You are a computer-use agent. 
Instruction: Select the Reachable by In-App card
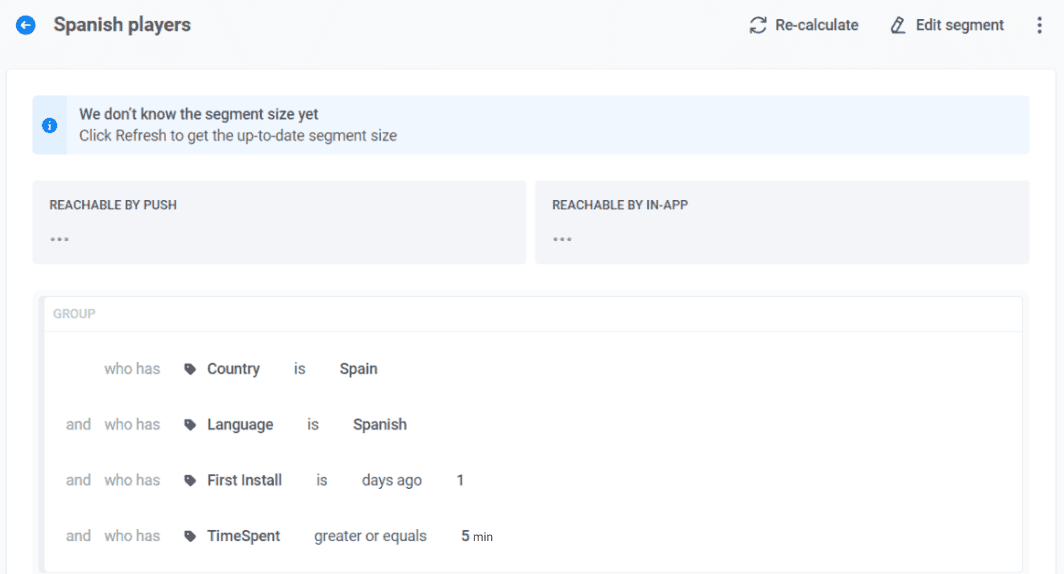781,222
